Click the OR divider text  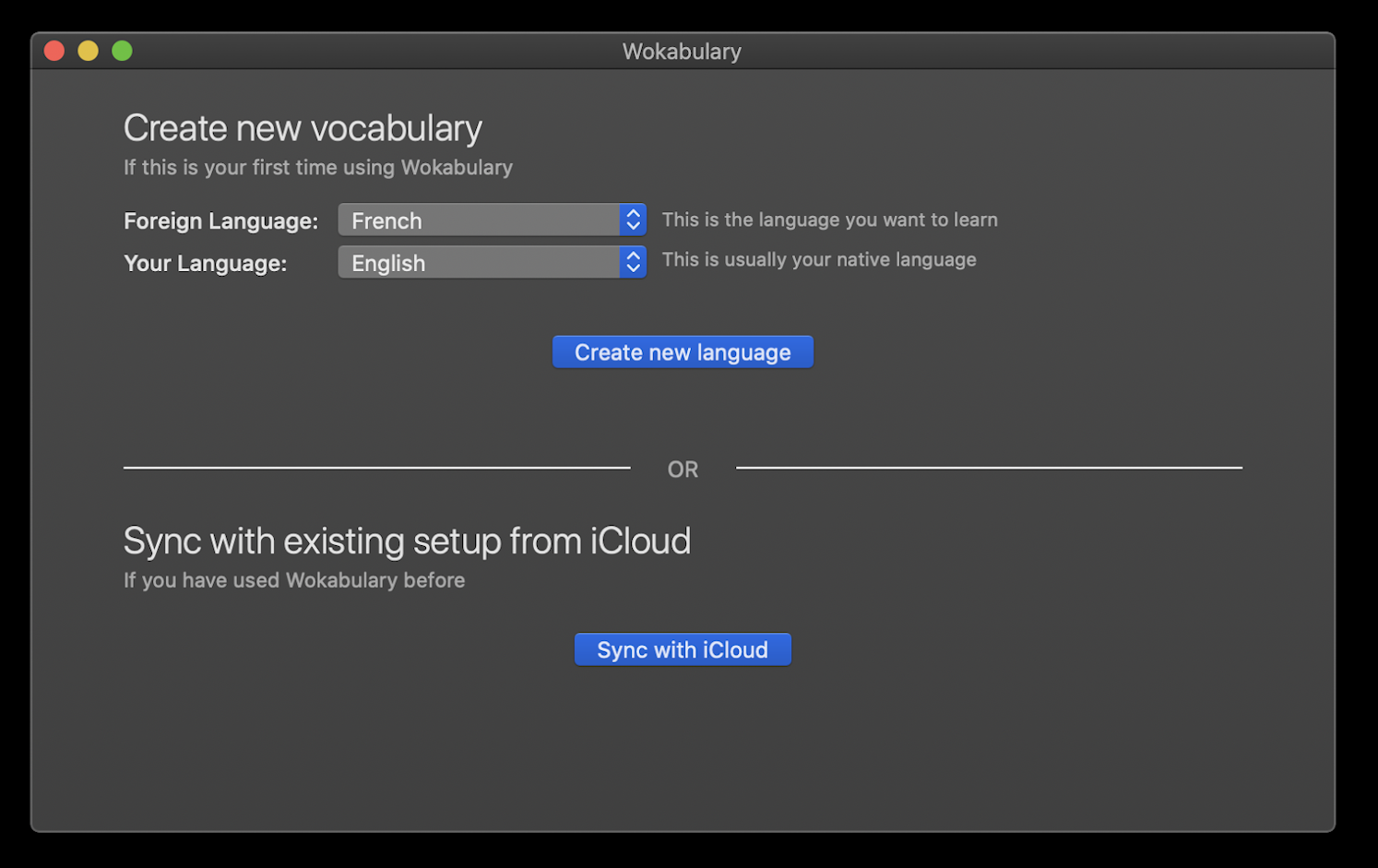[x=683, y=469]
